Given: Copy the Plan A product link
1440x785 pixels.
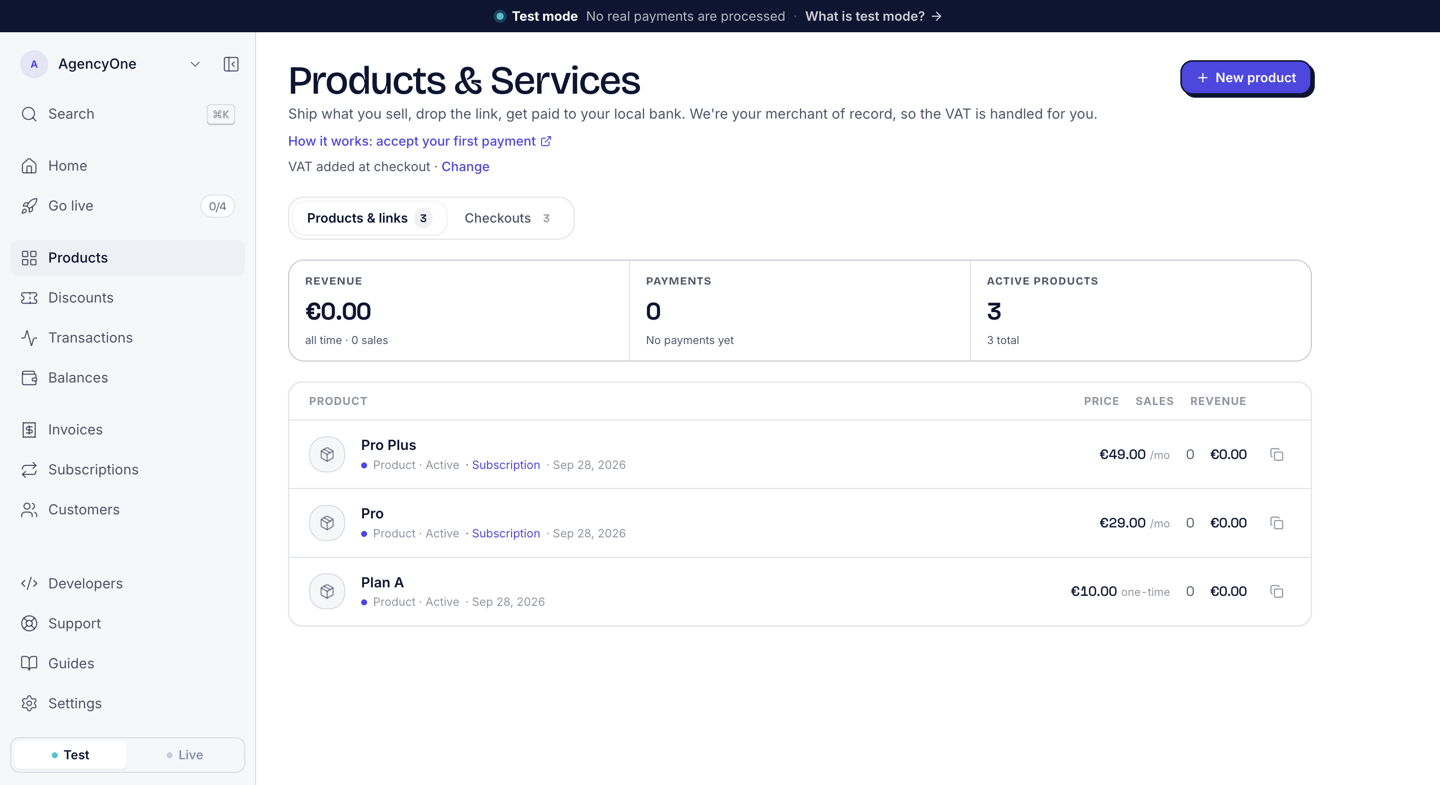Looking at the screenshot, I should [1277, 592].
